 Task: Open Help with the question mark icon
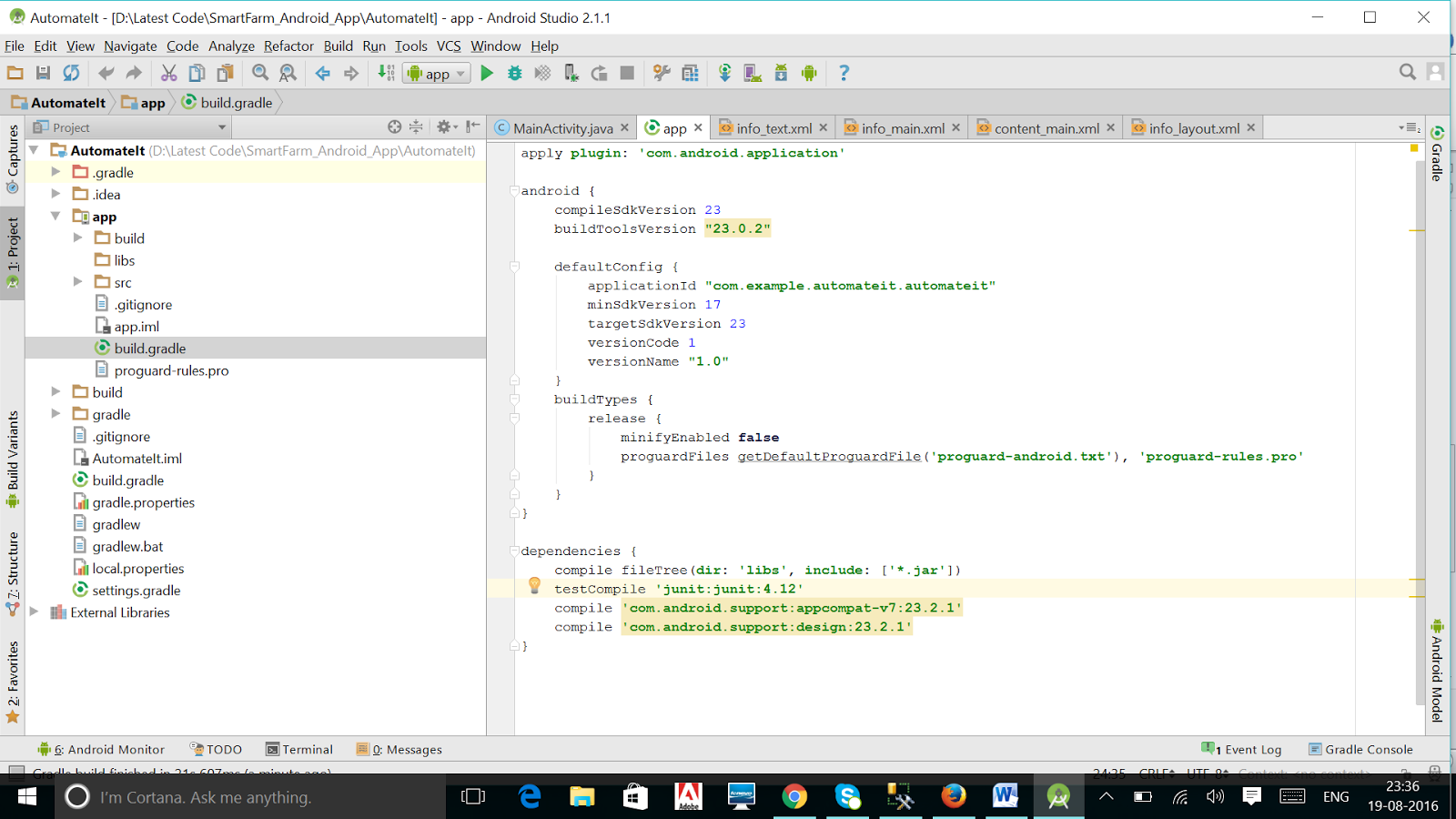(x=844, y=73)
